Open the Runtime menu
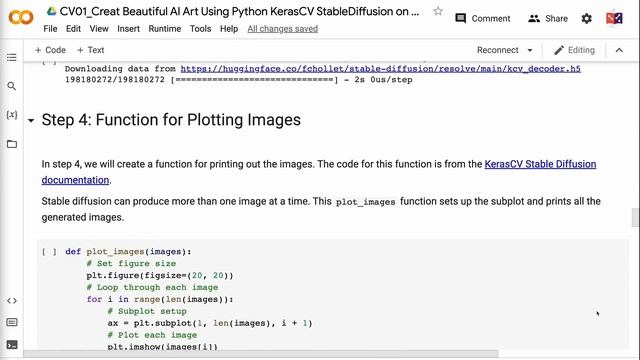The image size is (640, 360). (165, 29)
